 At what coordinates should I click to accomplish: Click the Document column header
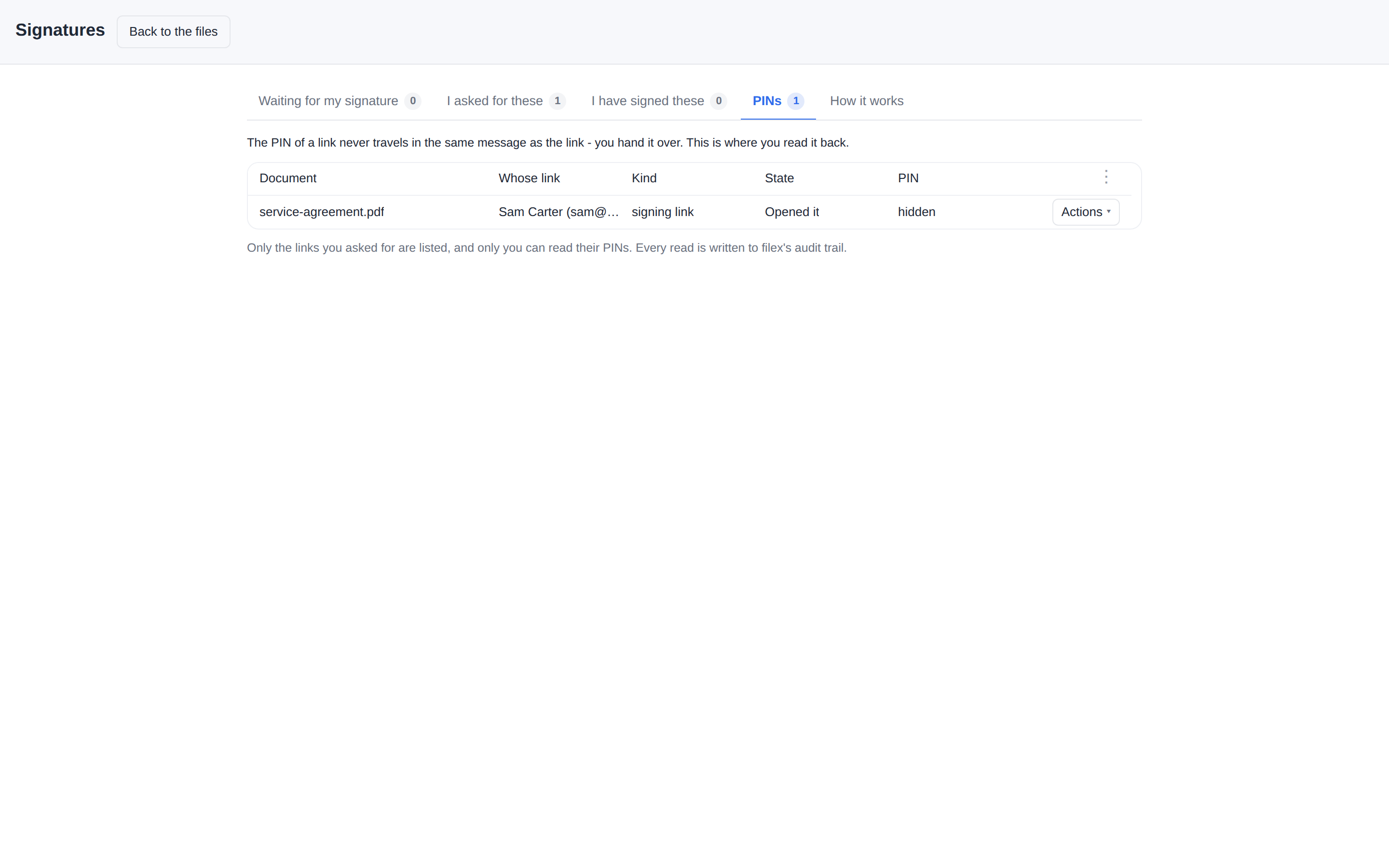click(287, 178)
